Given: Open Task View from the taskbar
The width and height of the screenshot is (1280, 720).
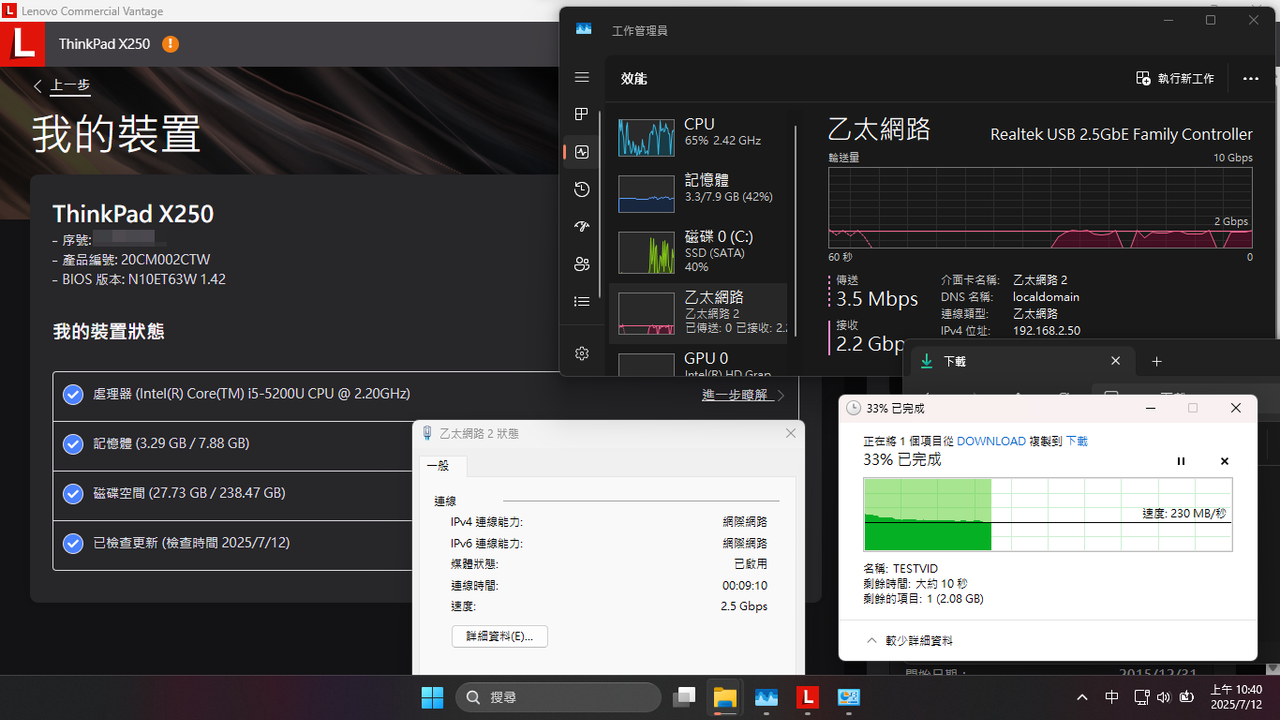Looking at the screenshot, I should pos(684,697).
